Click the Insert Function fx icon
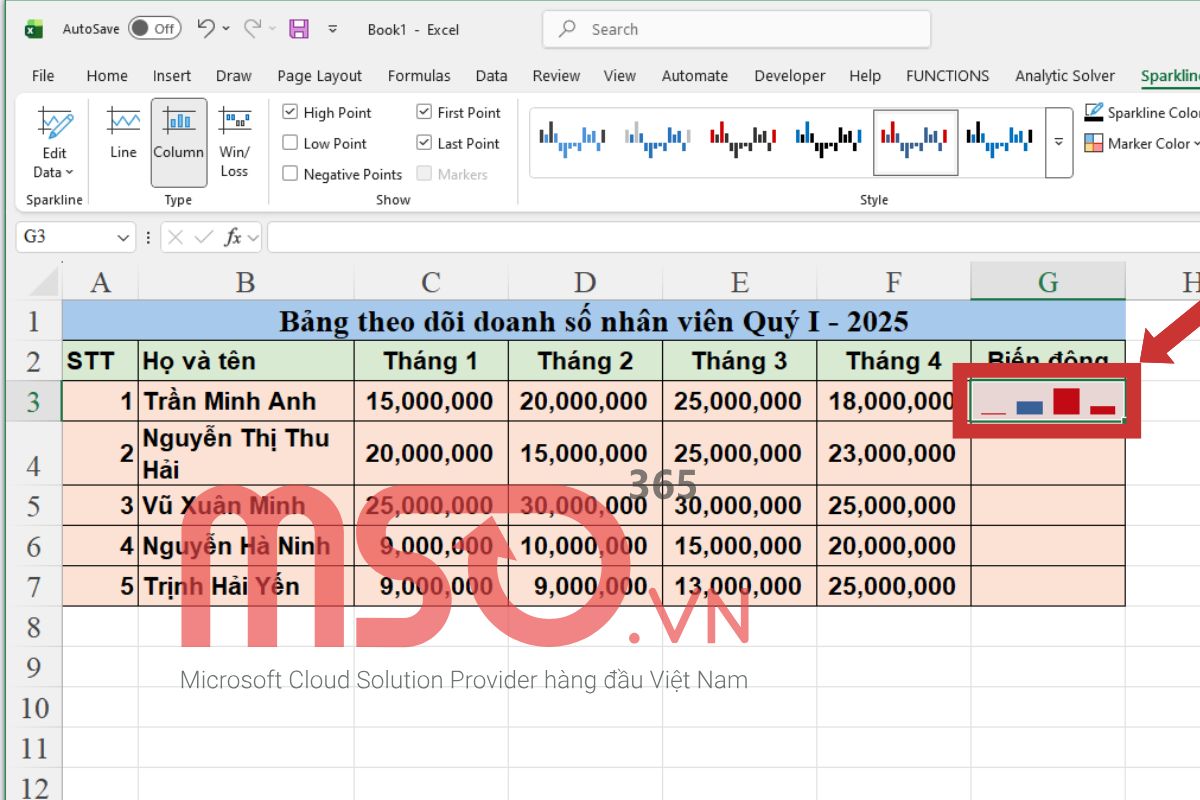The width and height of the screenshot is (1200, 800). coord(233,237)
